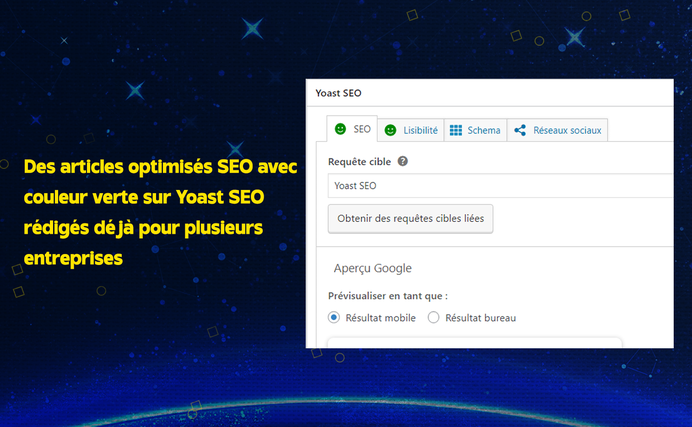Click the Résultat bureau option label
Screen dimensions: 692x427
tap(480, 318)
